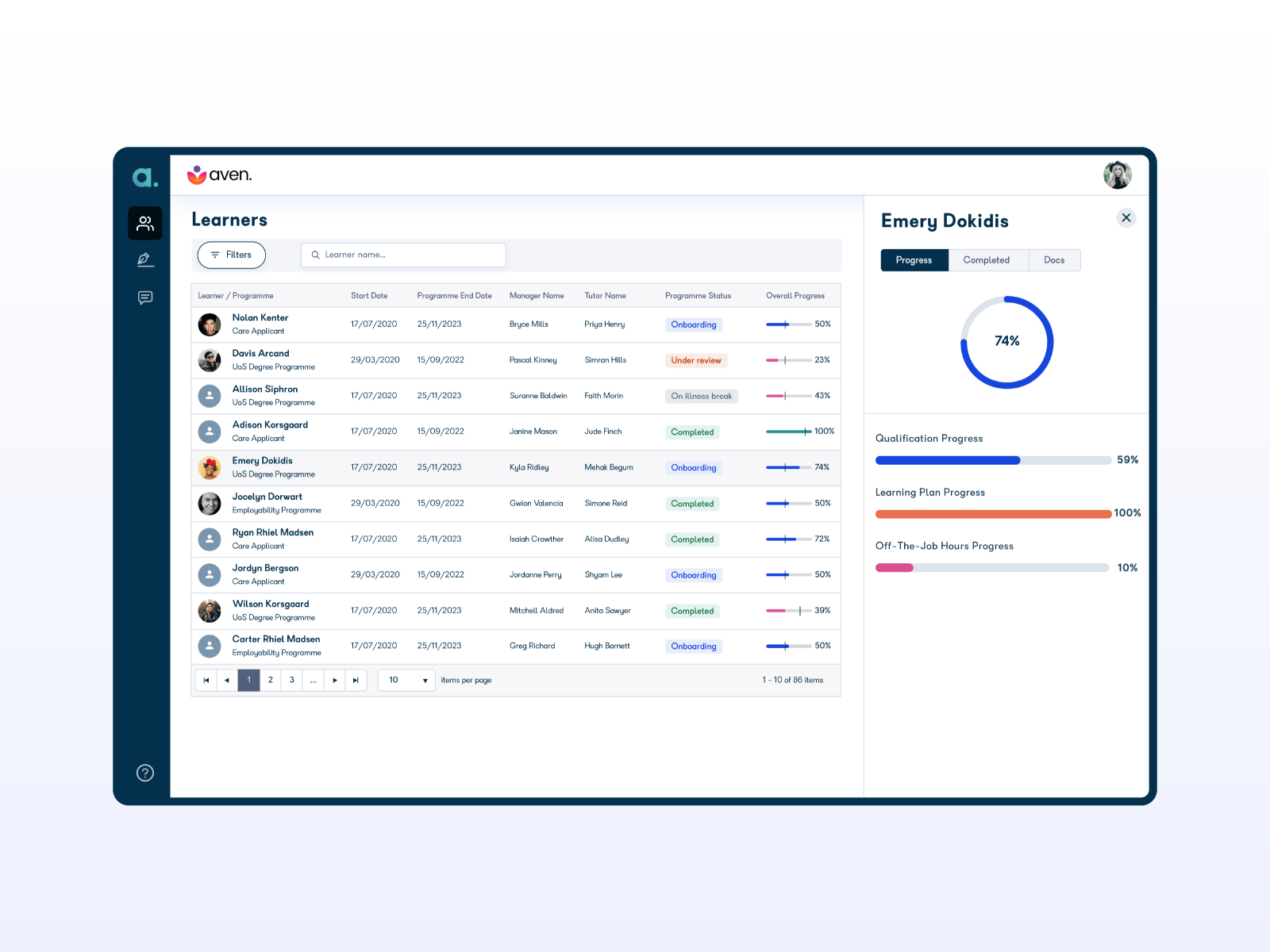Open Wilson Korsgaard's learner record

(271, 604)
